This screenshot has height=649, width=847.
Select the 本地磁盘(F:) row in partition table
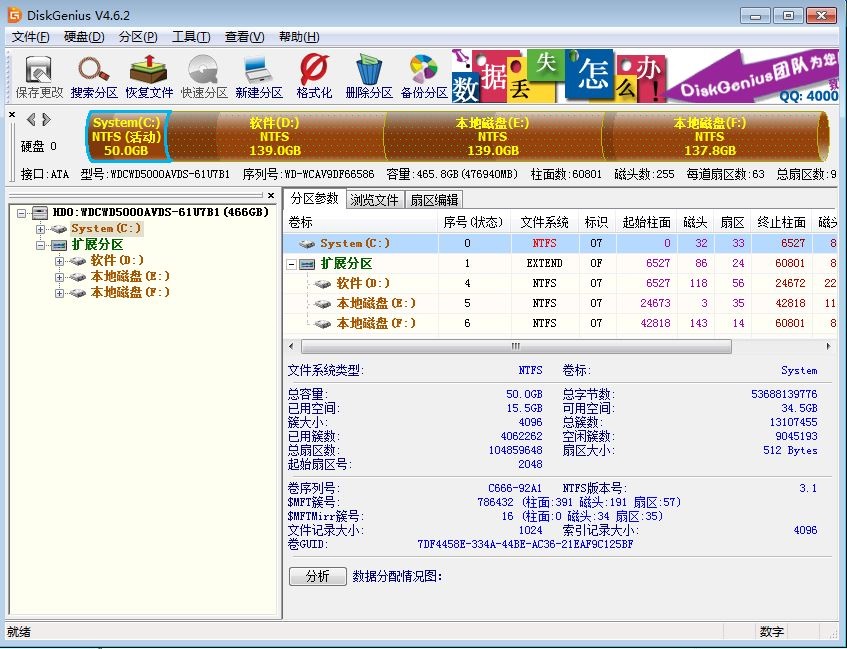[x=376, y=323]
